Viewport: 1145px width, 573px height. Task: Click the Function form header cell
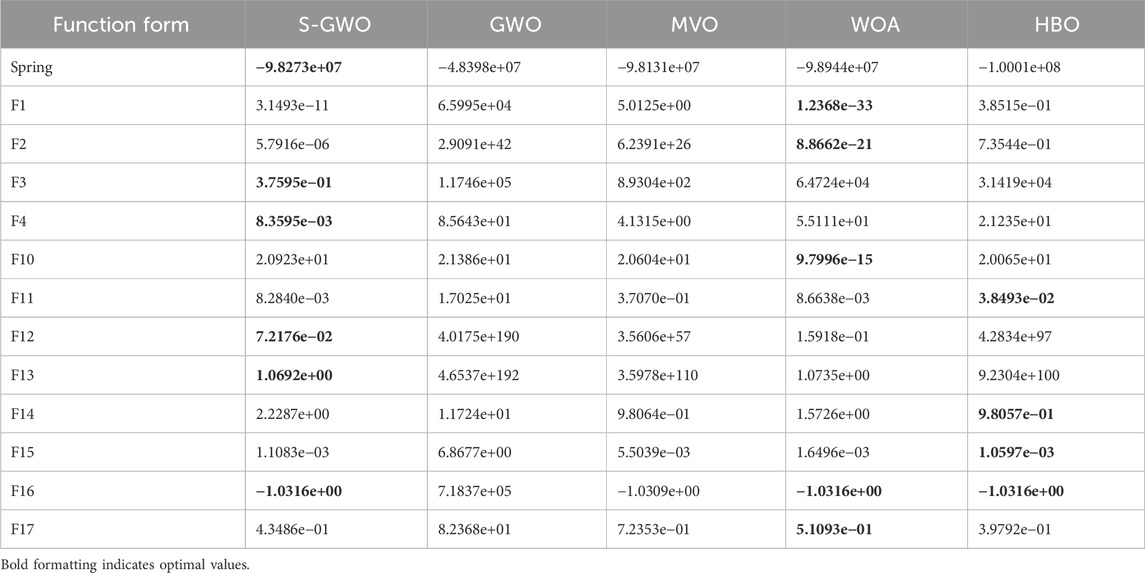122,24
